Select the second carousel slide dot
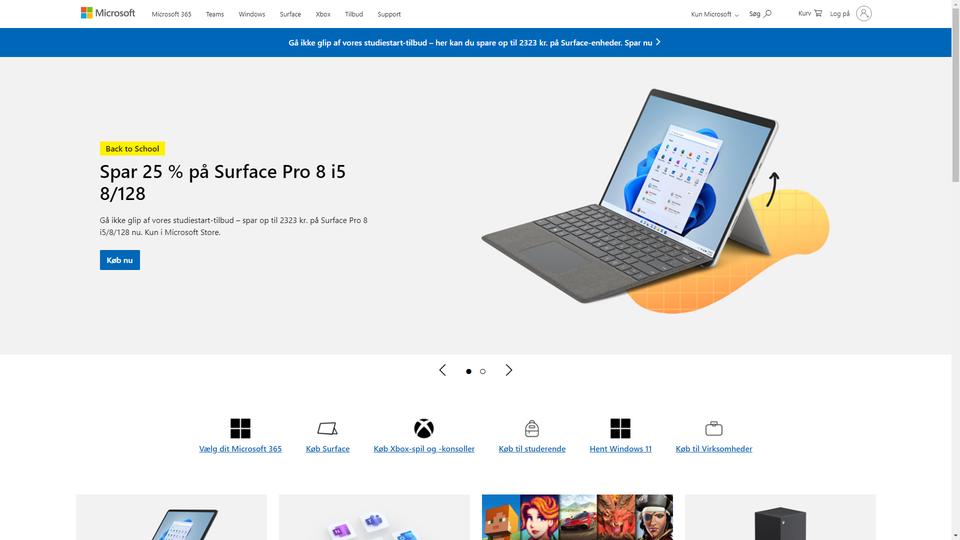This screenshot has height=540, width=960. point(483,371)
